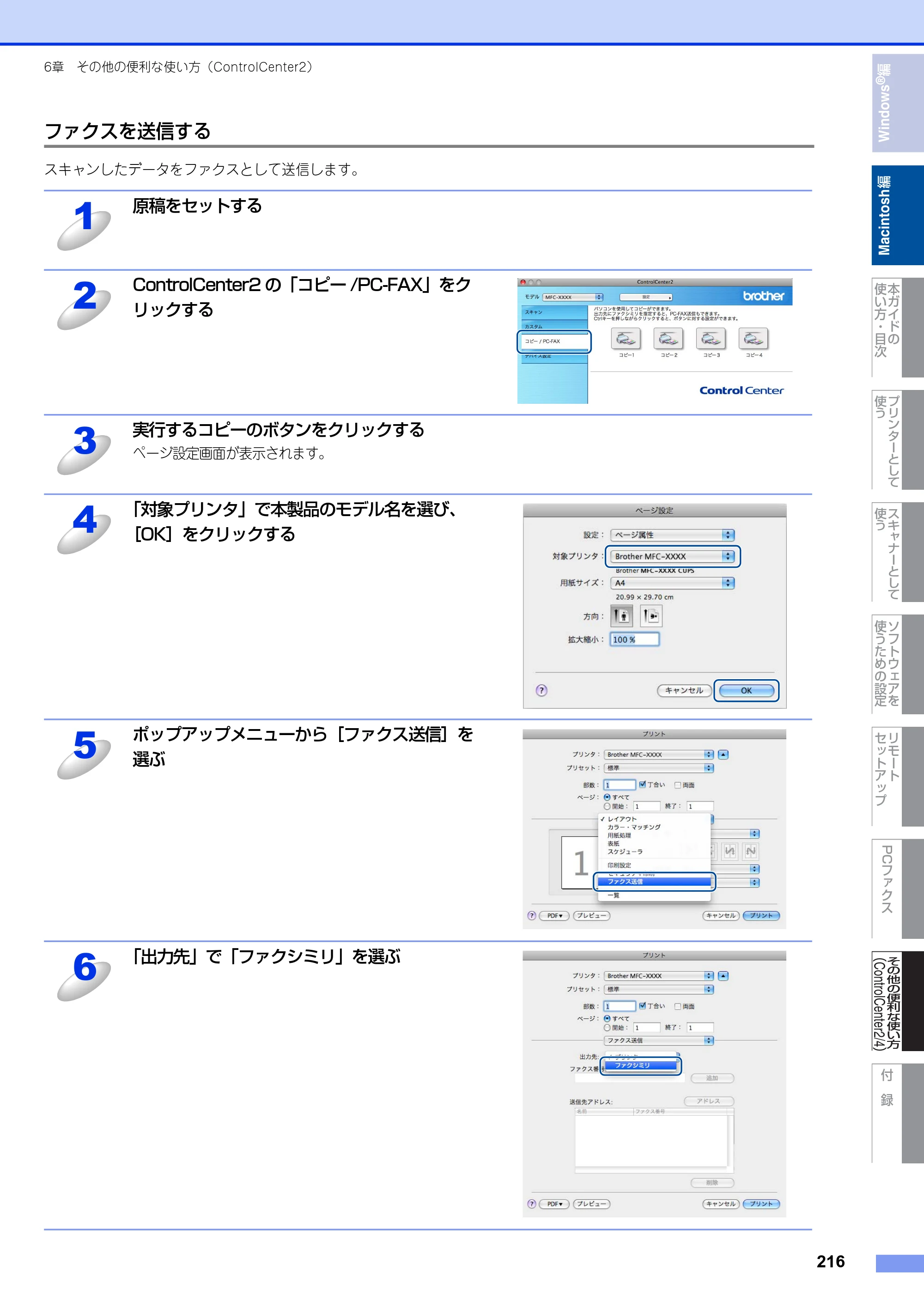924x1308 pixels.
Task: Open the 設定 ページ属性 dropdown
Action: [x=672, y=535]
